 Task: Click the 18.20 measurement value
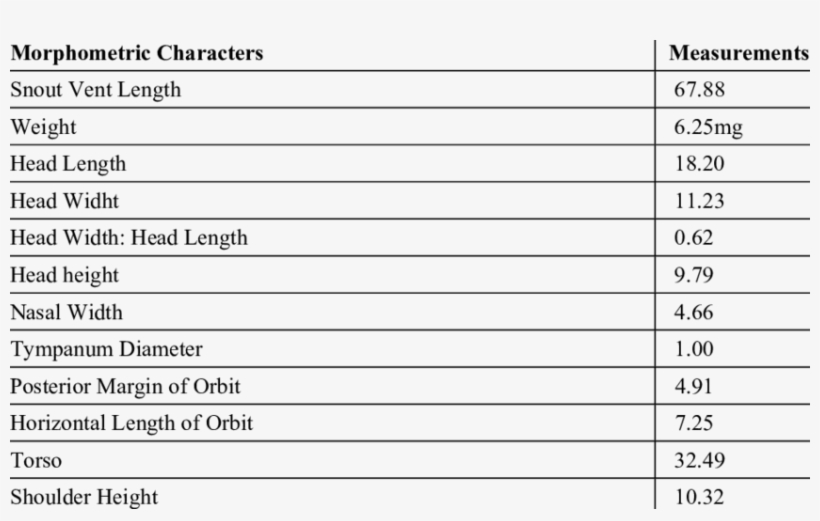click(x=699, y=164)
